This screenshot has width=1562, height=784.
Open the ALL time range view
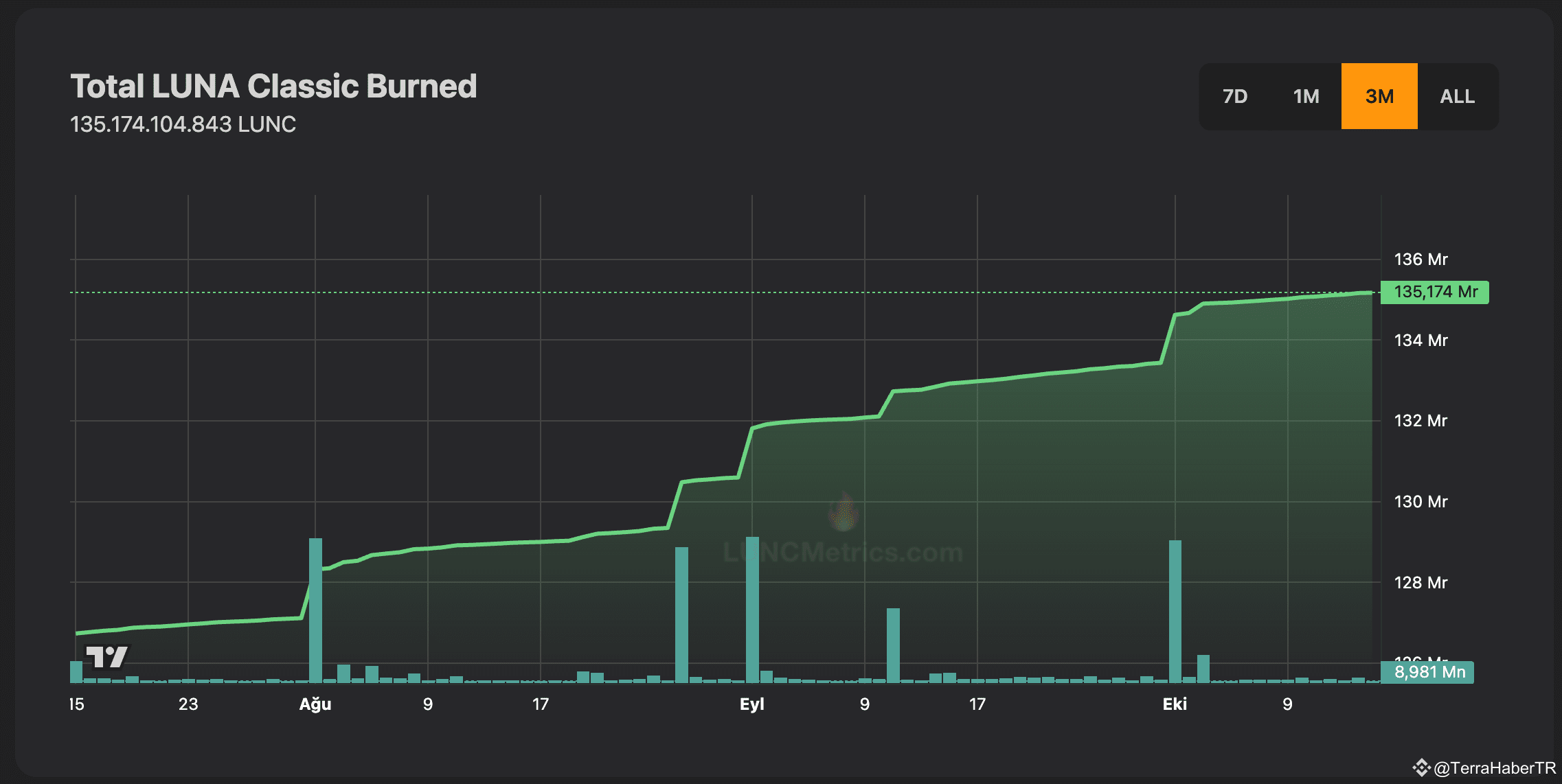[1456, 96]
